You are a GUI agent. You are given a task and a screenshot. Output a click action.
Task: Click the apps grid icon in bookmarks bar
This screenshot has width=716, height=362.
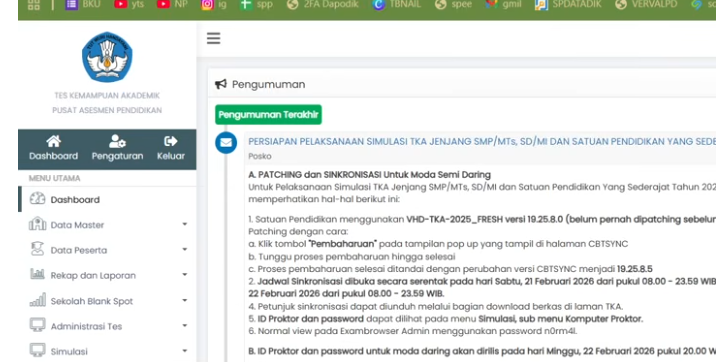coord(34,5)
